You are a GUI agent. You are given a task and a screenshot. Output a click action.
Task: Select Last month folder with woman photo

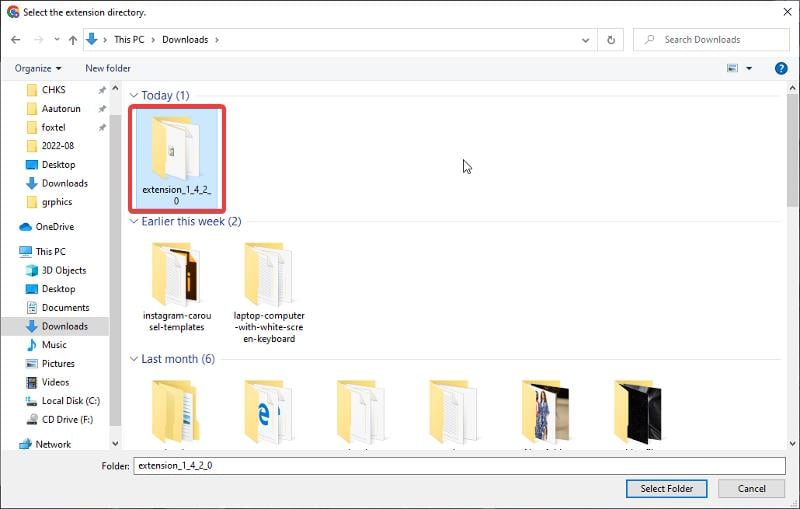(545, 412)
